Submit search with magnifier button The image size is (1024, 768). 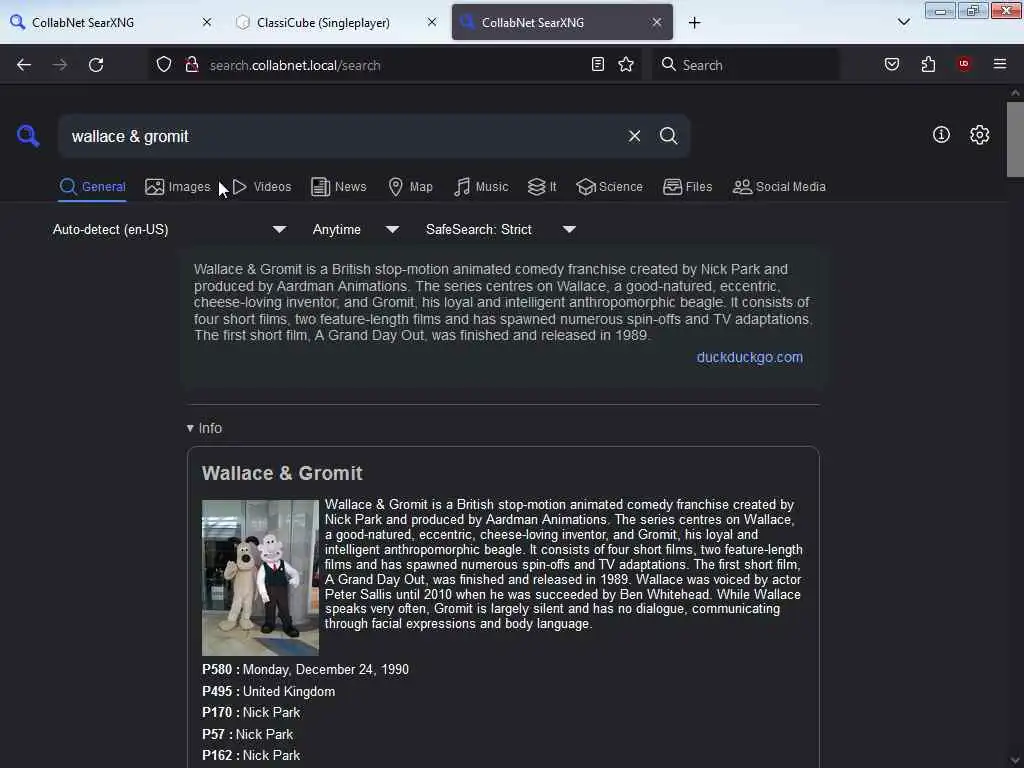click(668, 136)
